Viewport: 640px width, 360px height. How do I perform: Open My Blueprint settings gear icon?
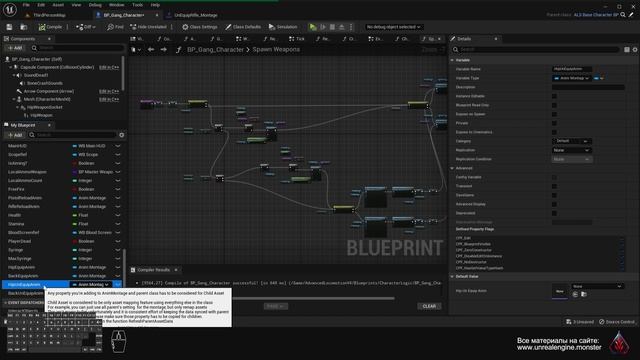point(121,135)
